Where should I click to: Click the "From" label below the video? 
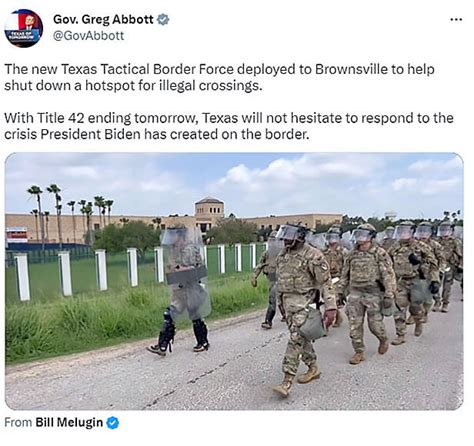pos(18,422)
